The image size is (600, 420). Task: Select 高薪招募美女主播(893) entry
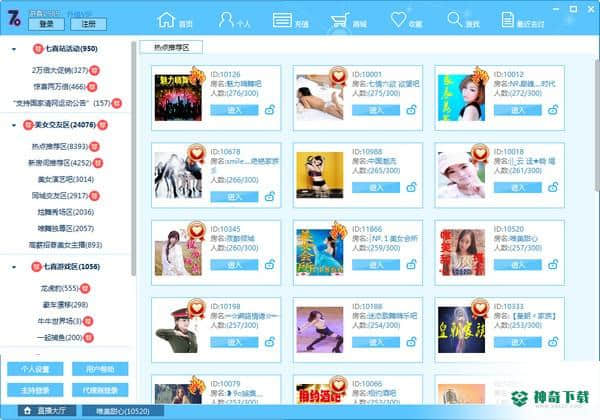[65, 245]
